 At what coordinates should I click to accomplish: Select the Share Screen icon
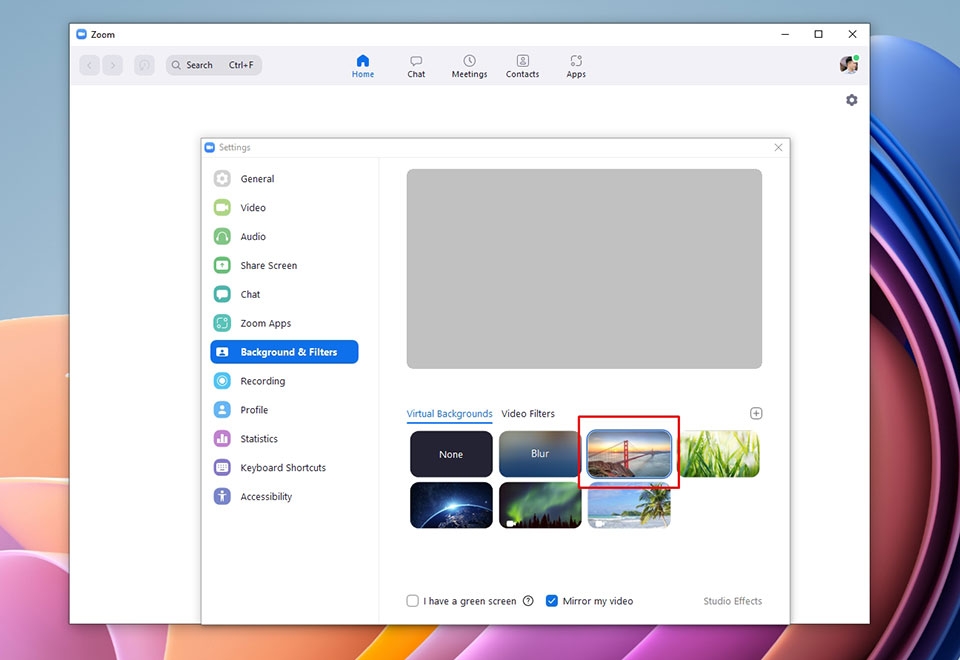(222, 265)
